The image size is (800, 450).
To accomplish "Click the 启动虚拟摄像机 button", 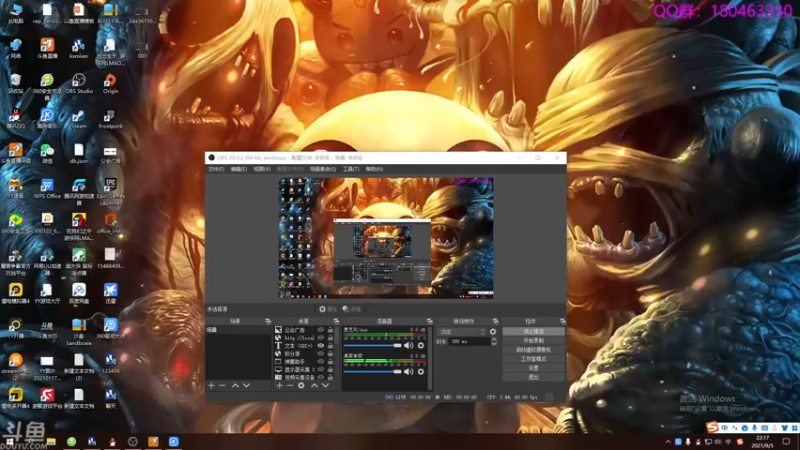I will (x=534, y=350).
